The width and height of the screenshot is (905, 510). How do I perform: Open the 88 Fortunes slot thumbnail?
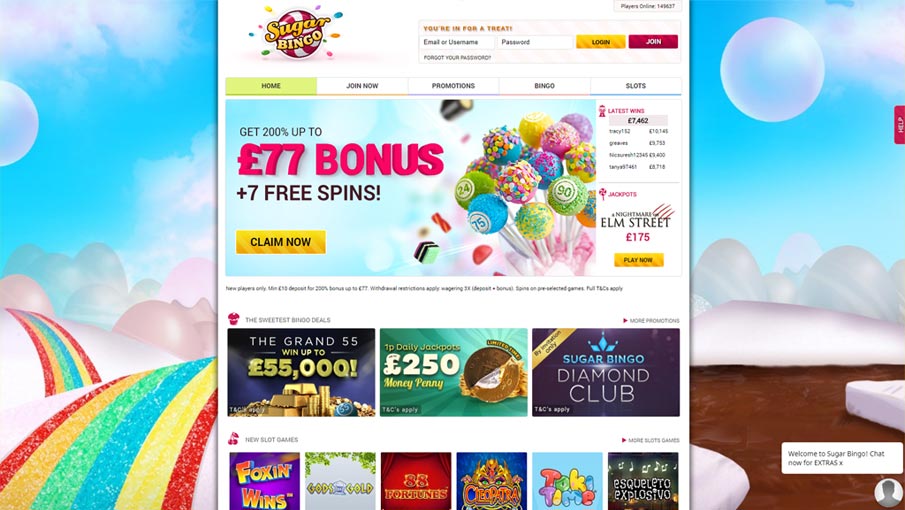(x=416, y=481)
